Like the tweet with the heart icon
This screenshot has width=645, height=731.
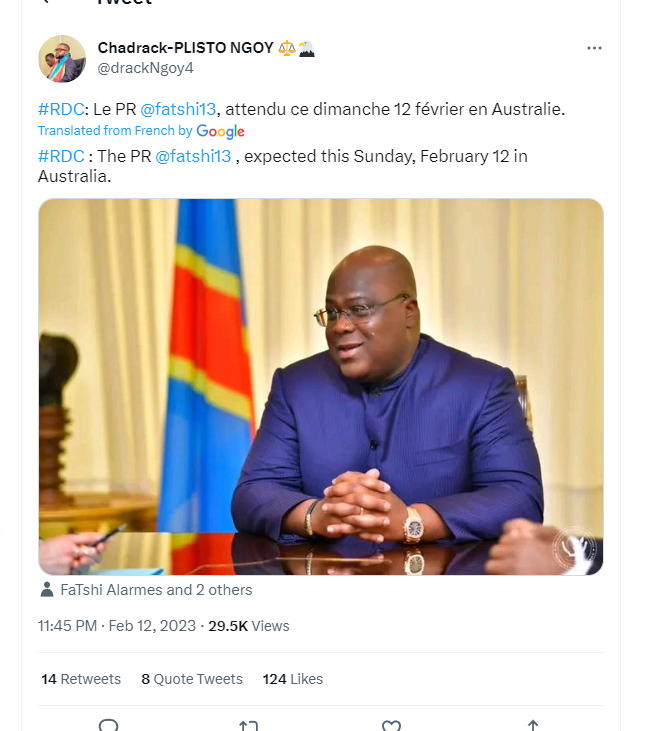pos(391,725)
